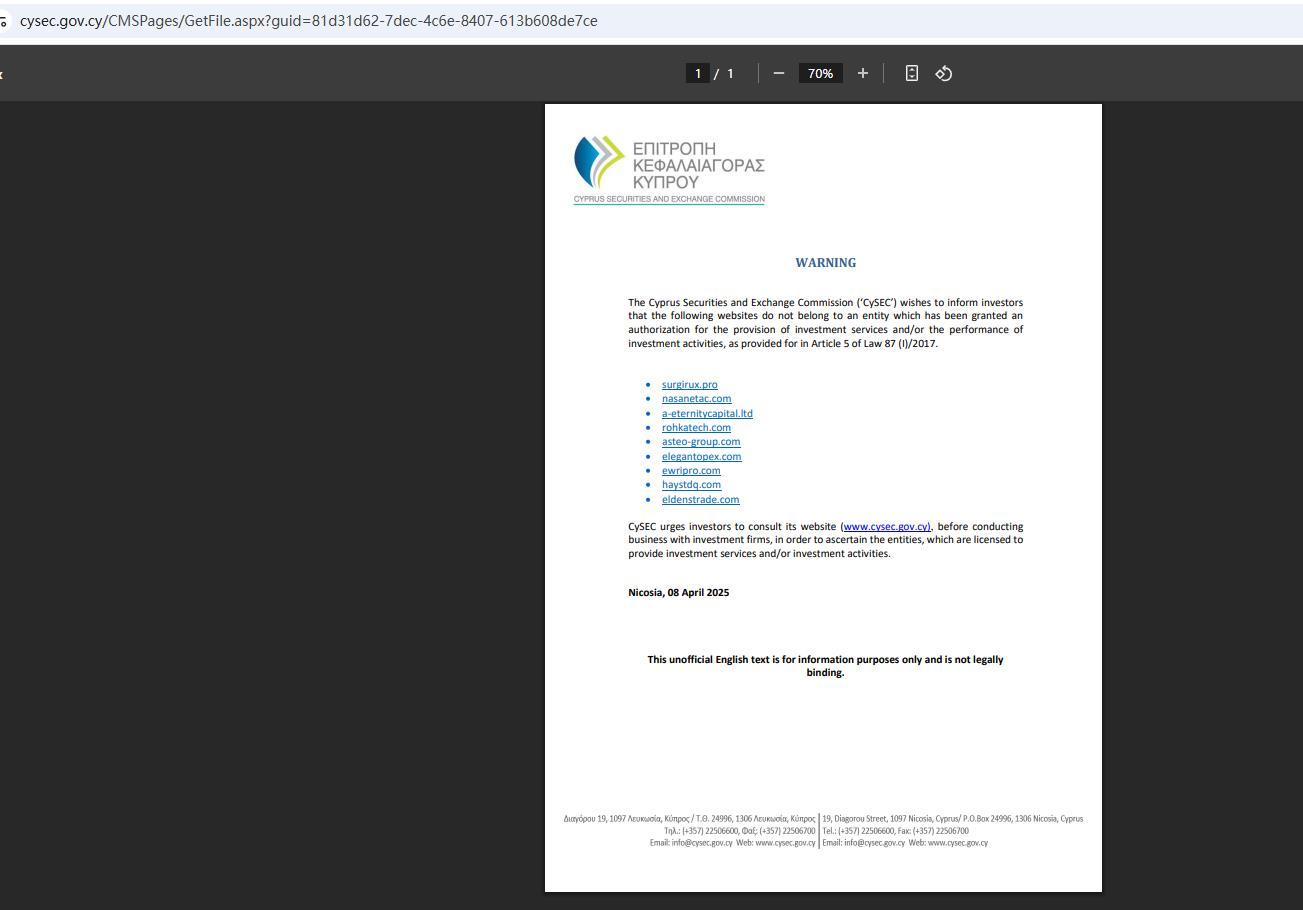Click the 70% zoom level field
This screenshot has height=910, width=1303.
[x=821, y=73]
